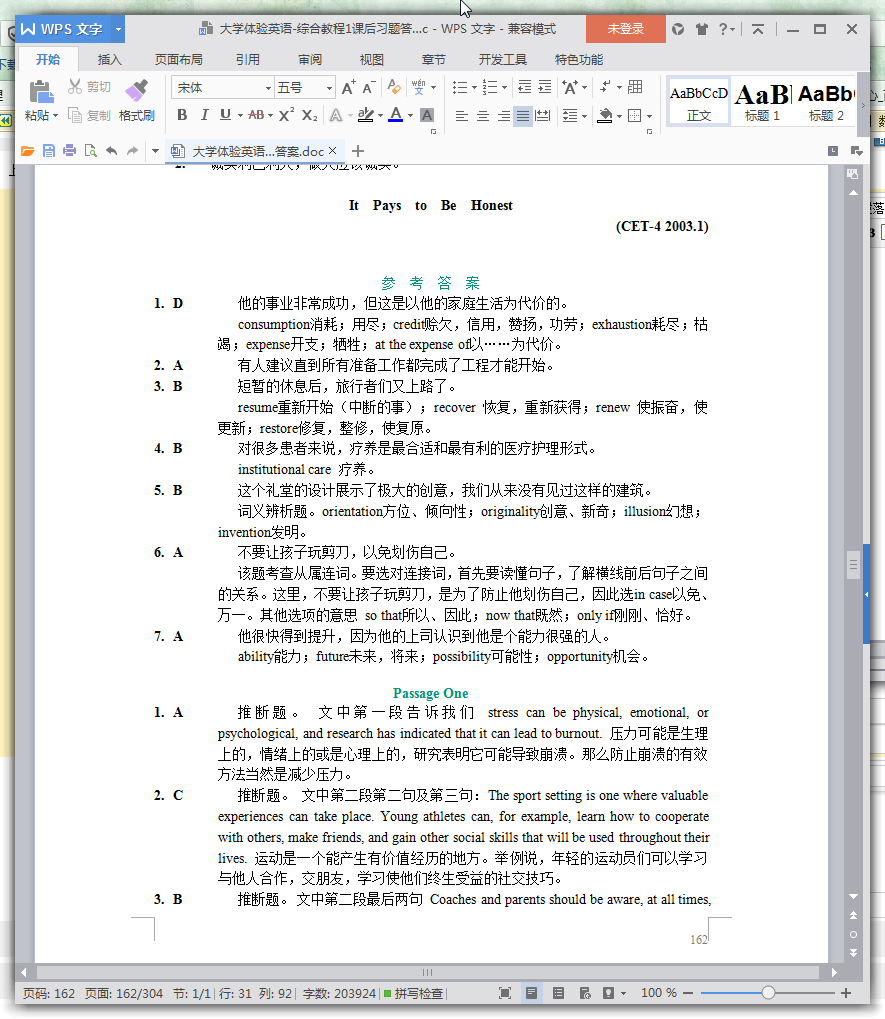Toggle distributed alignment
Viewport: 885px width, 1019px height.
click(543, 116)
